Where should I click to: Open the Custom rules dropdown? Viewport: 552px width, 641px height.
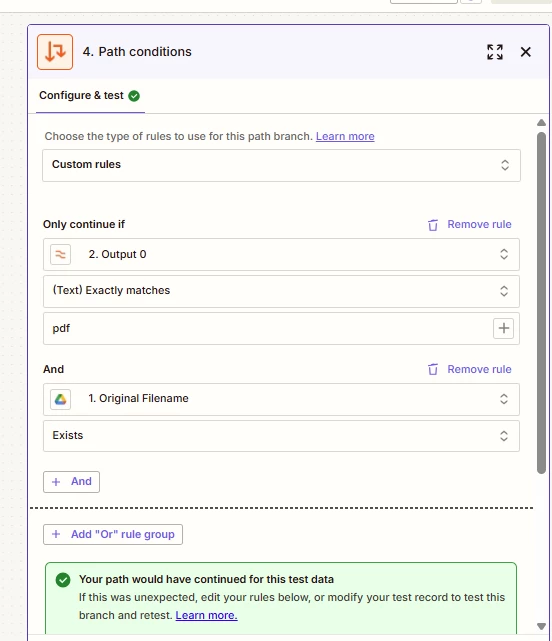click(x=281, y=165)
